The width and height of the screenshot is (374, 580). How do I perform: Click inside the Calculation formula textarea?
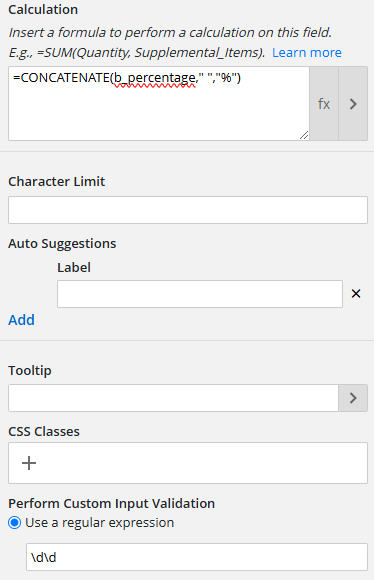point(159,104)
